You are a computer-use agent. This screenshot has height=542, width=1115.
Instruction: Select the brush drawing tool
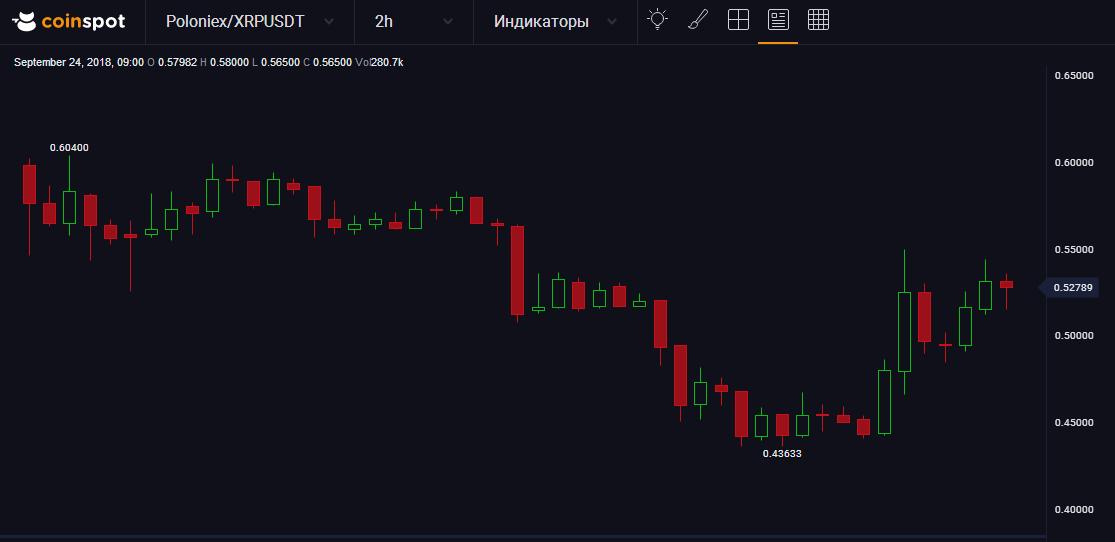(698, 20)
